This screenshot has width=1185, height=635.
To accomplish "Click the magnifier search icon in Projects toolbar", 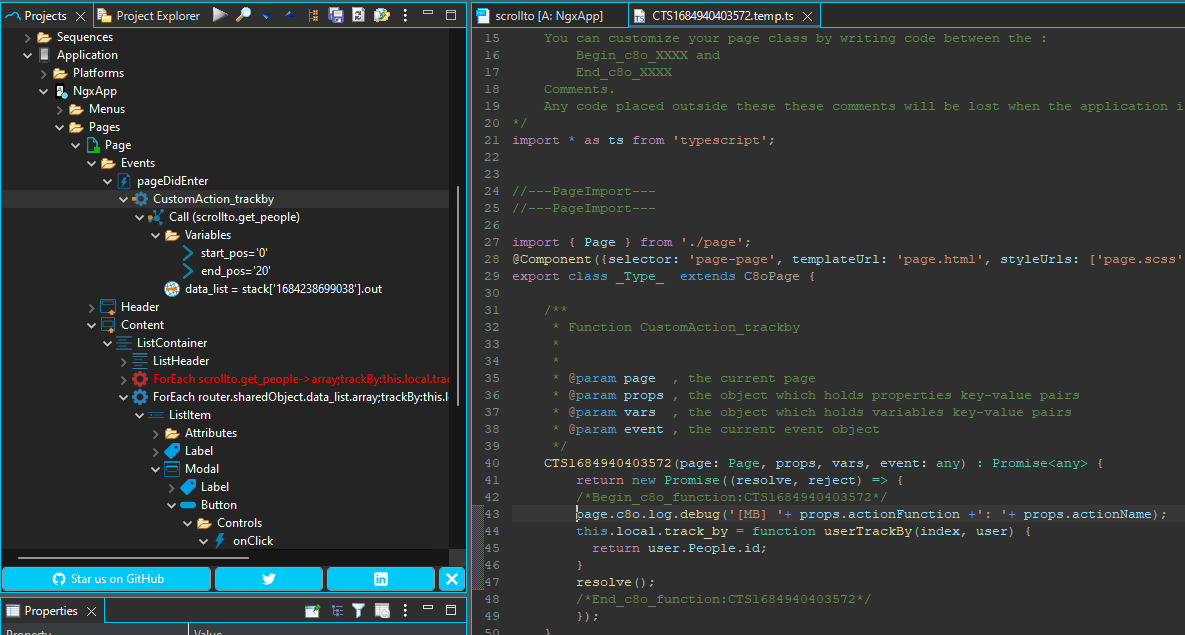I will tap(243, 15).
